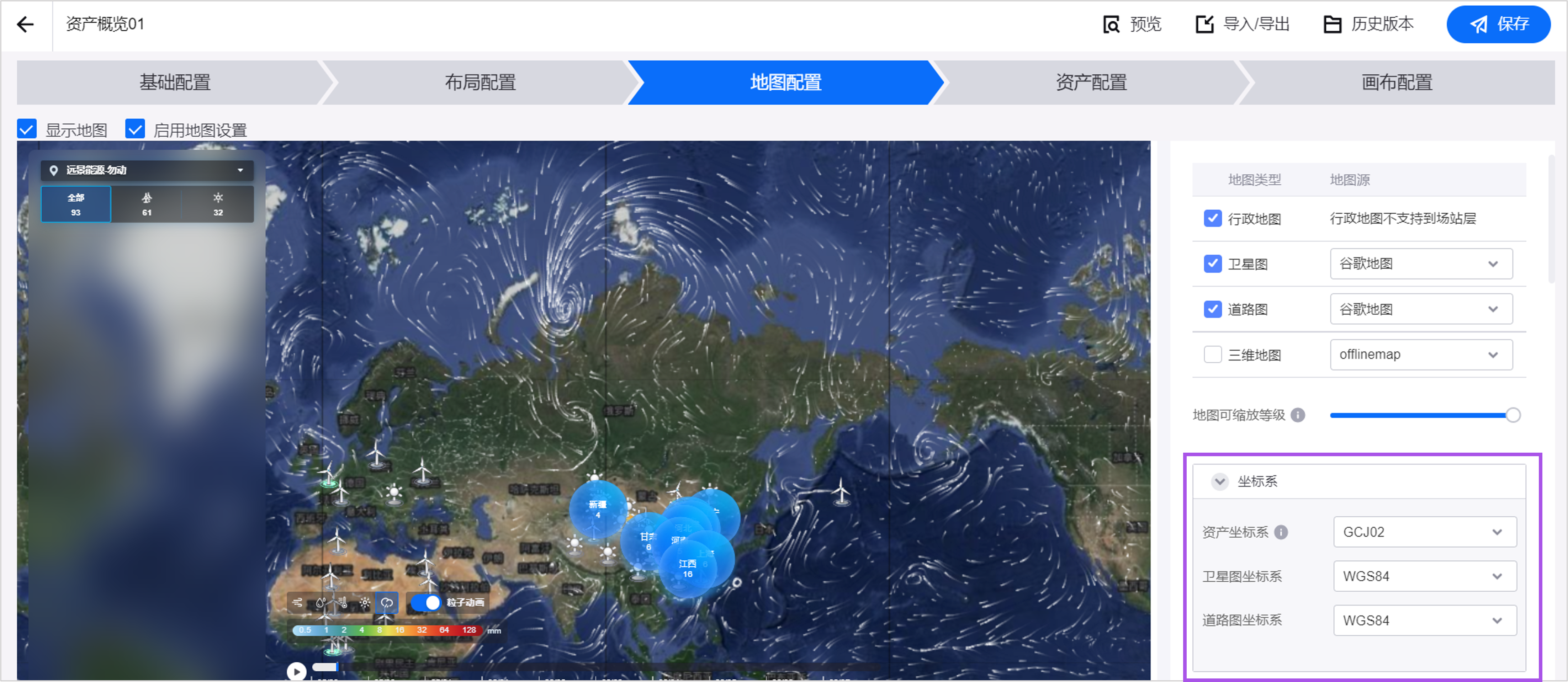
Task: Click the back arrow icon
Action: click(26, 24)
